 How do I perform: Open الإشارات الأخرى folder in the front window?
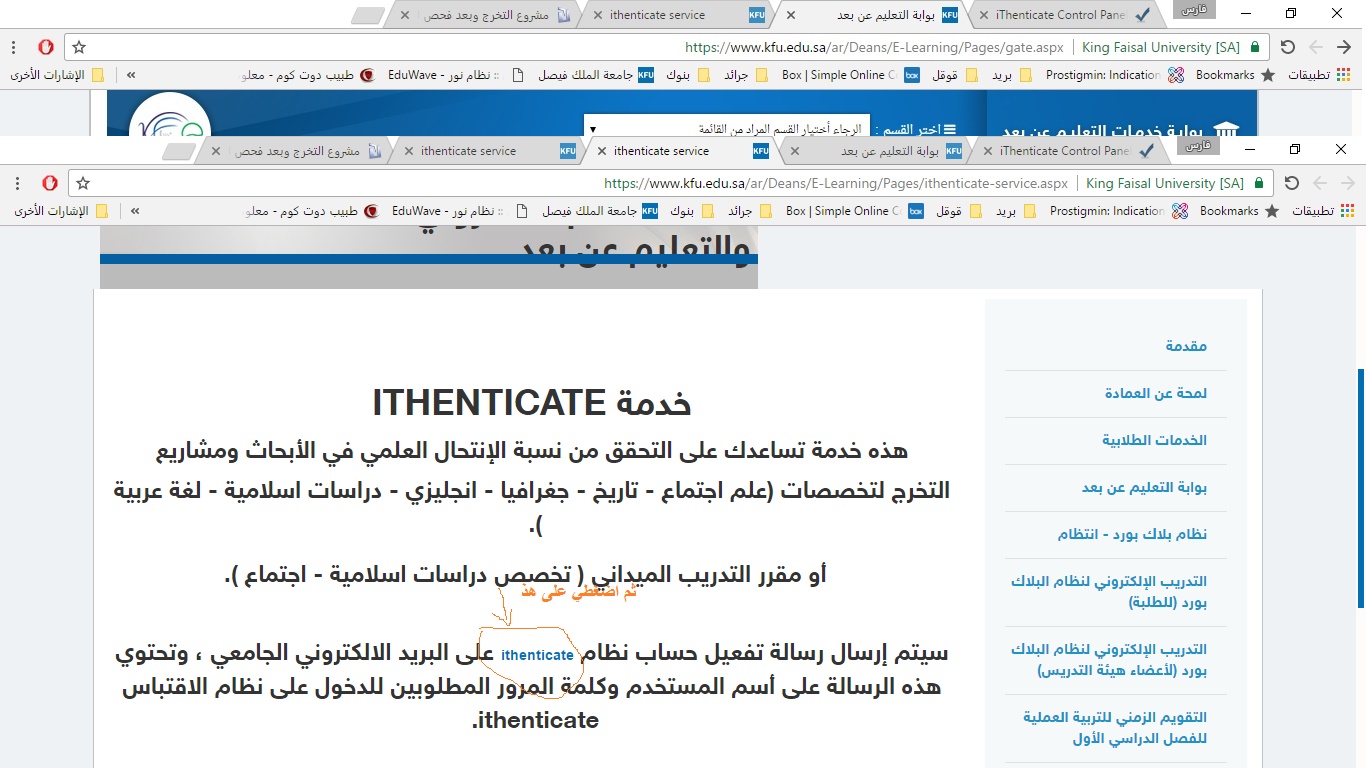coord(62,211)
